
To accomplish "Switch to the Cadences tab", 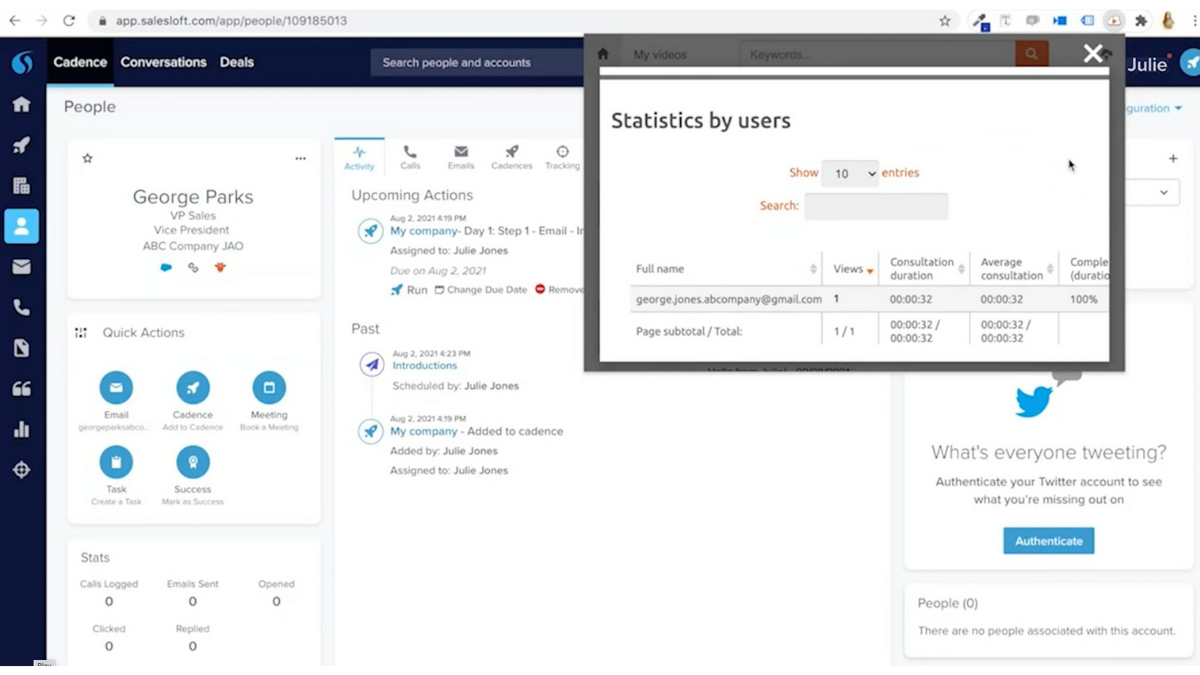I will 511,157.
